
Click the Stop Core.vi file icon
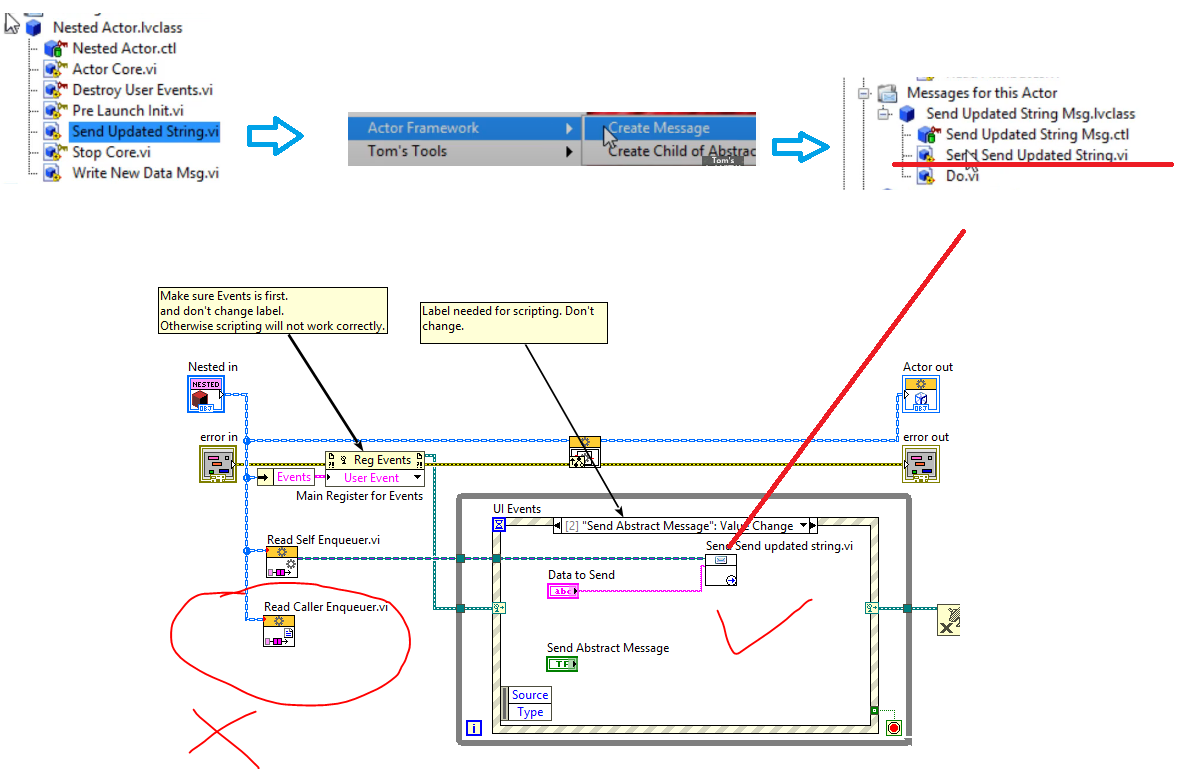coord(55,152)
